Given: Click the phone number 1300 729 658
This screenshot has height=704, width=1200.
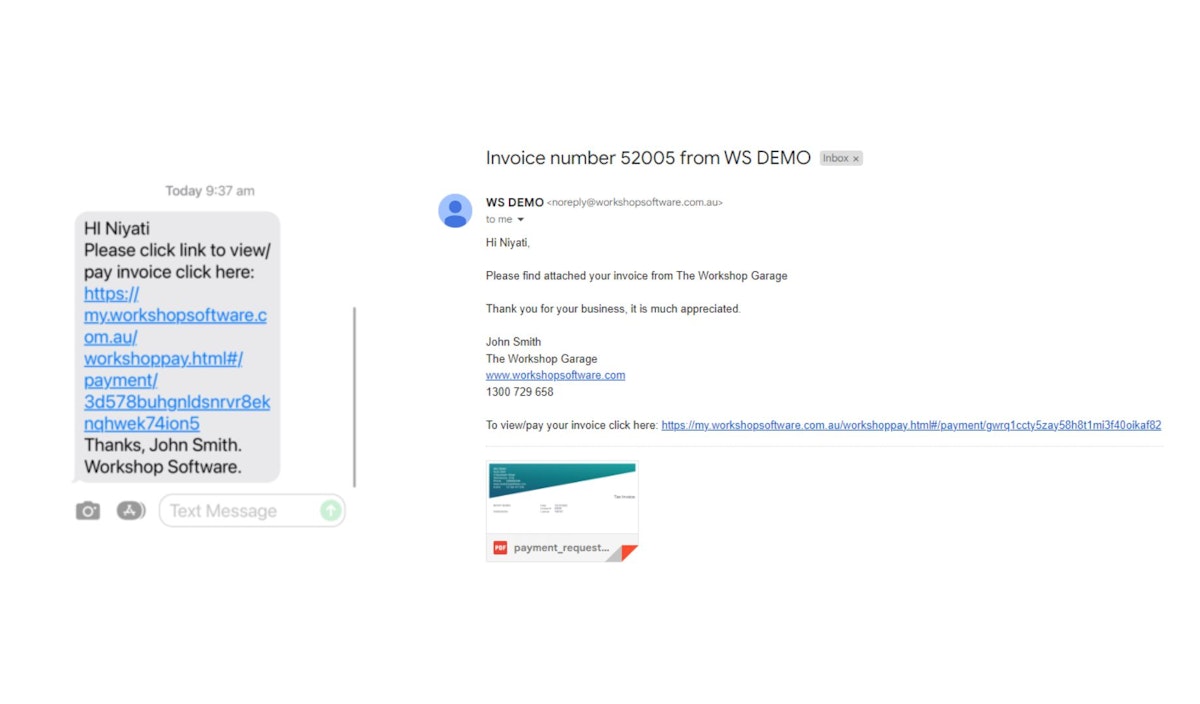Looking at the screenshot, I should [x=519, y=392].
